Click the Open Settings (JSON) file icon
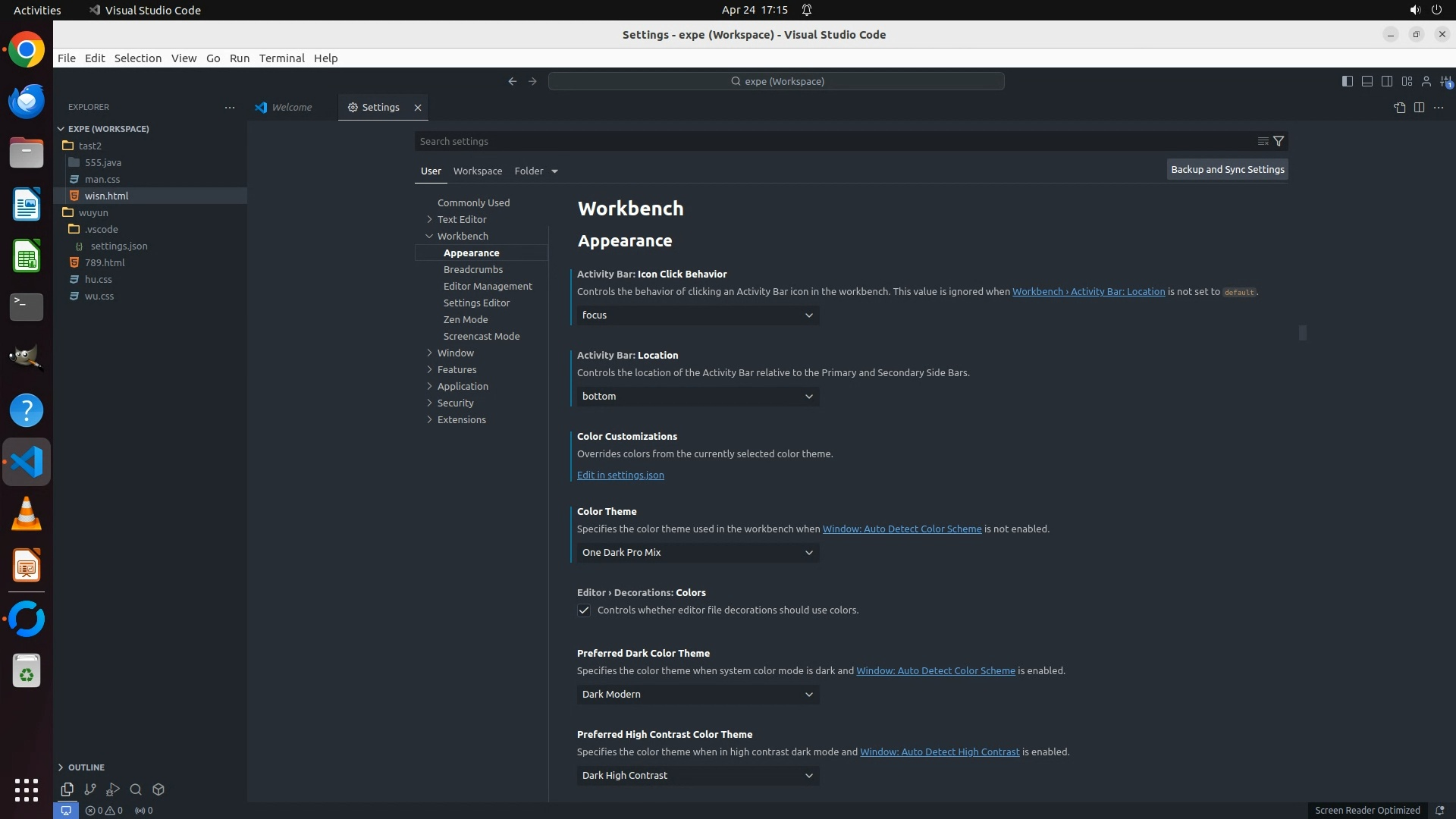 (x=1400, y=108)
